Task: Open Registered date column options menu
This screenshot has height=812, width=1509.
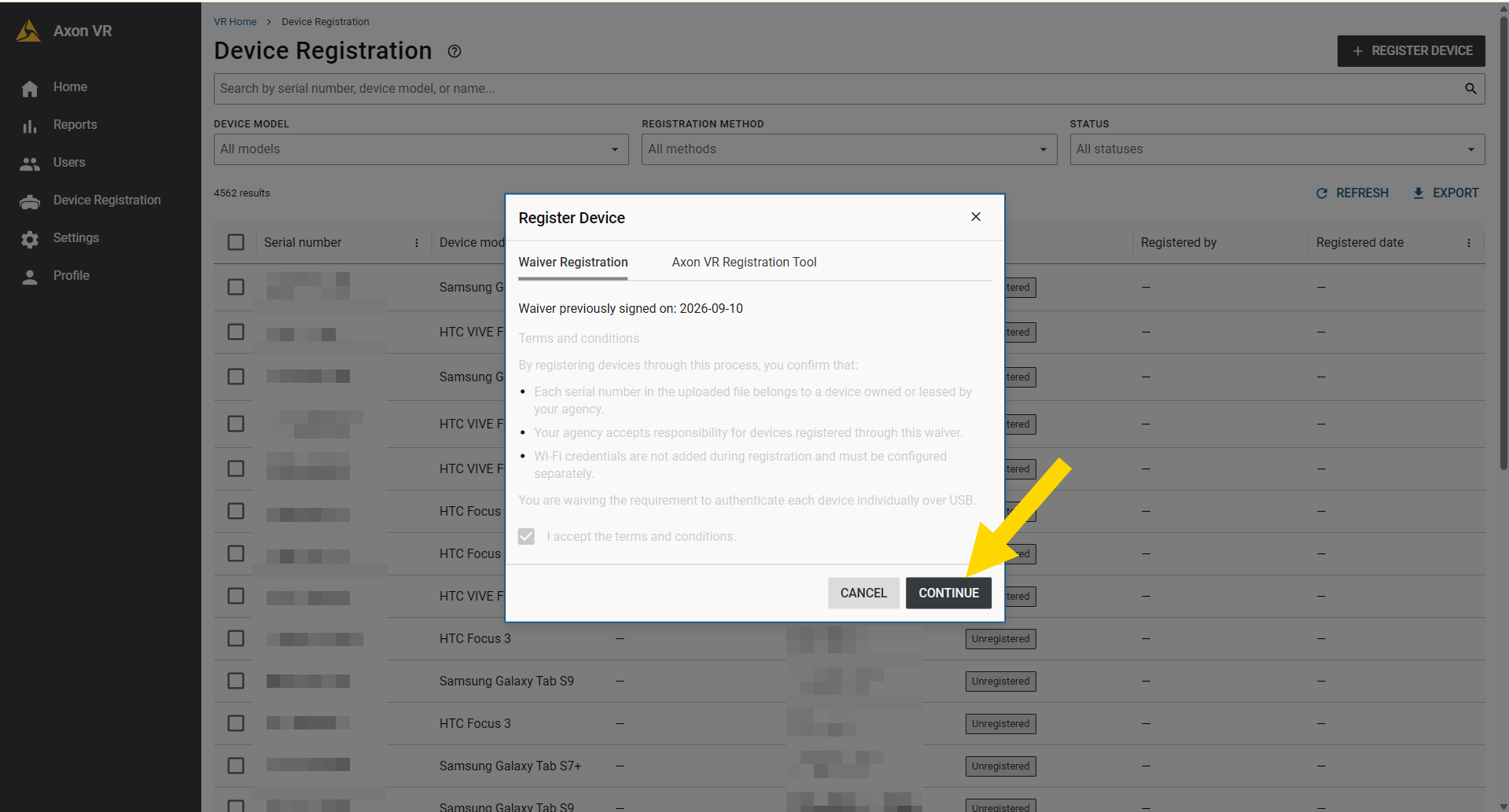Action: pyautogui.click(x=1469, y=243)
